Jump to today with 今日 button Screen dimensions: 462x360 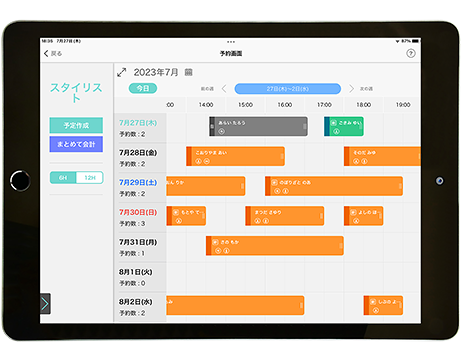pyautogui.click(x=143, y=88)
